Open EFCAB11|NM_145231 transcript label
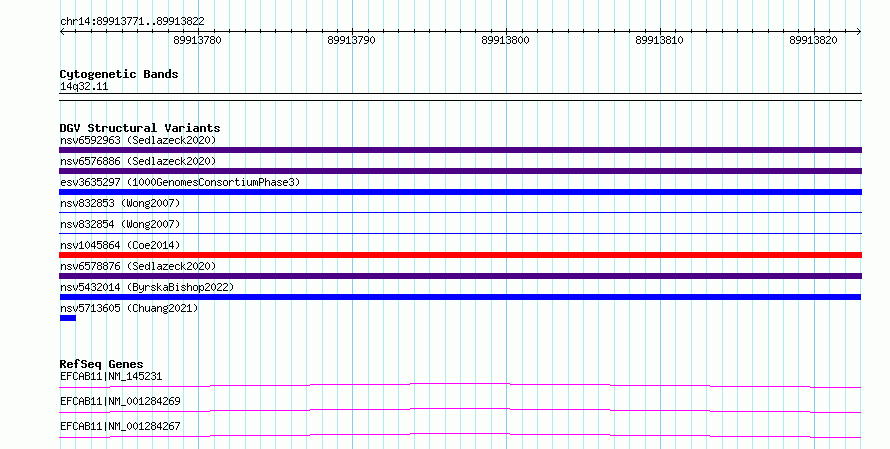The height and width of the screenshot is (449, 890). pyautogui.click(x=111, y=376)
